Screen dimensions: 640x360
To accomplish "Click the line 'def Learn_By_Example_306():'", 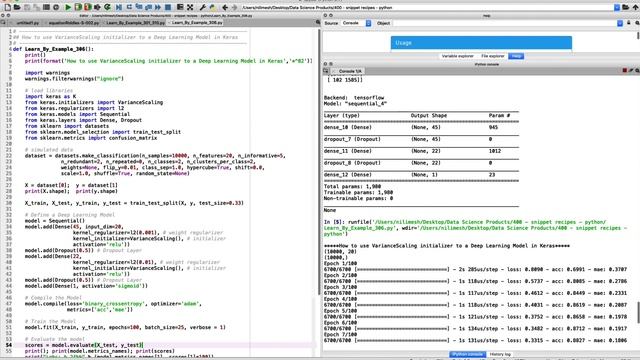I will (x=53, y=49).
